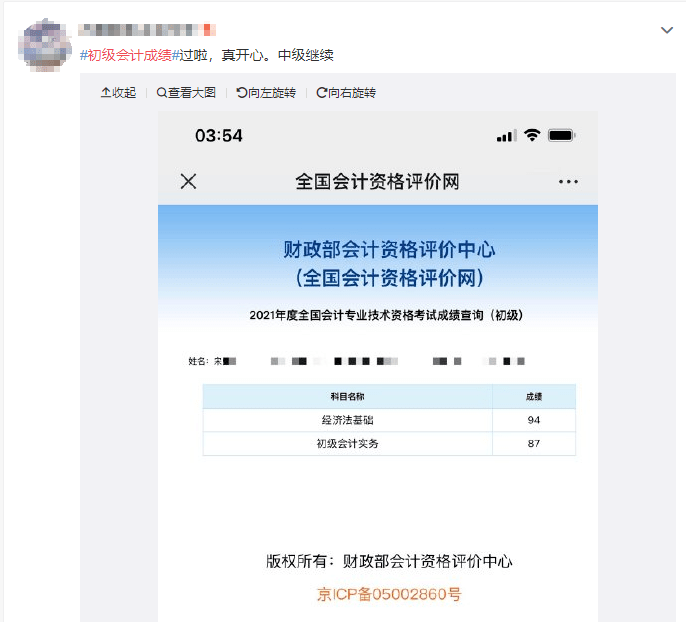The width and height of the screenshot is (686, 622).
Task: Open the blurred user avatar
Action: [x=45, y=45]
